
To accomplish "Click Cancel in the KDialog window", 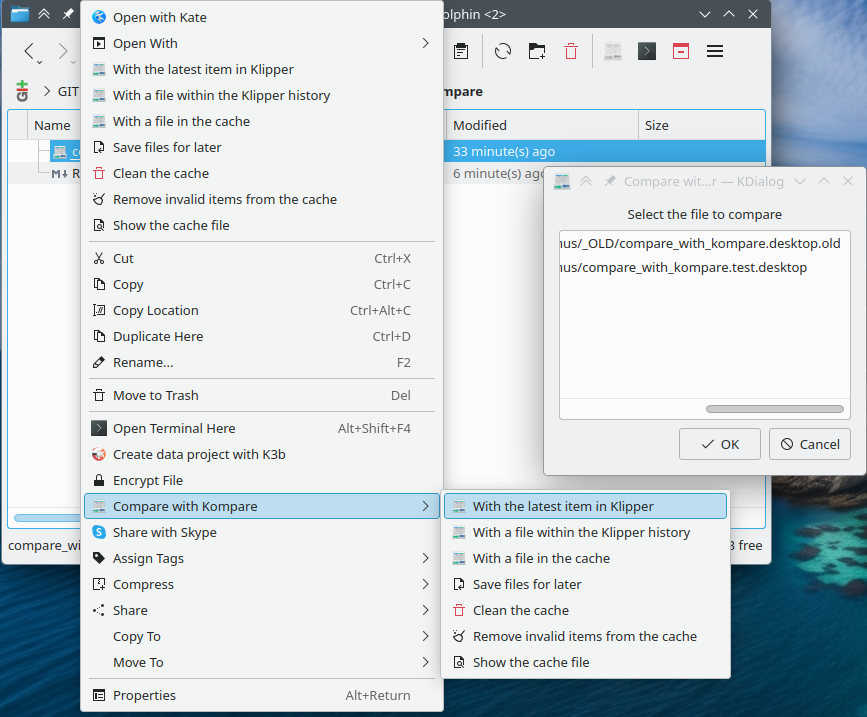I will [810, 444].
